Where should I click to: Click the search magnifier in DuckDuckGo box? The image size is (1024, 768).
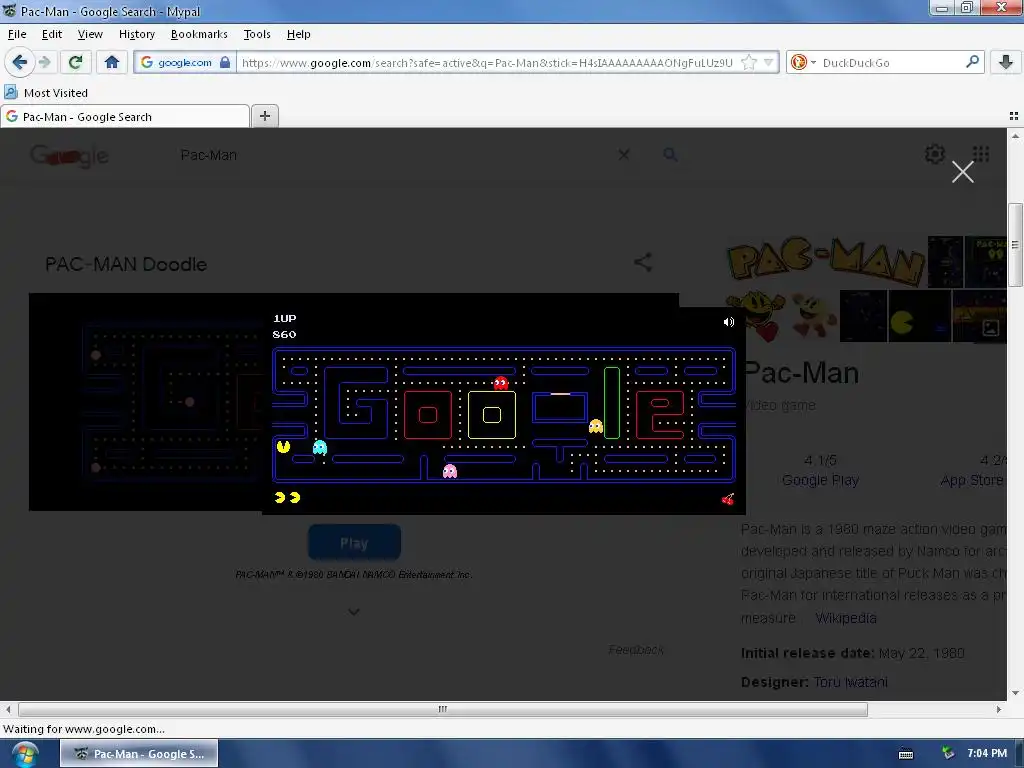tap(972, 62)
